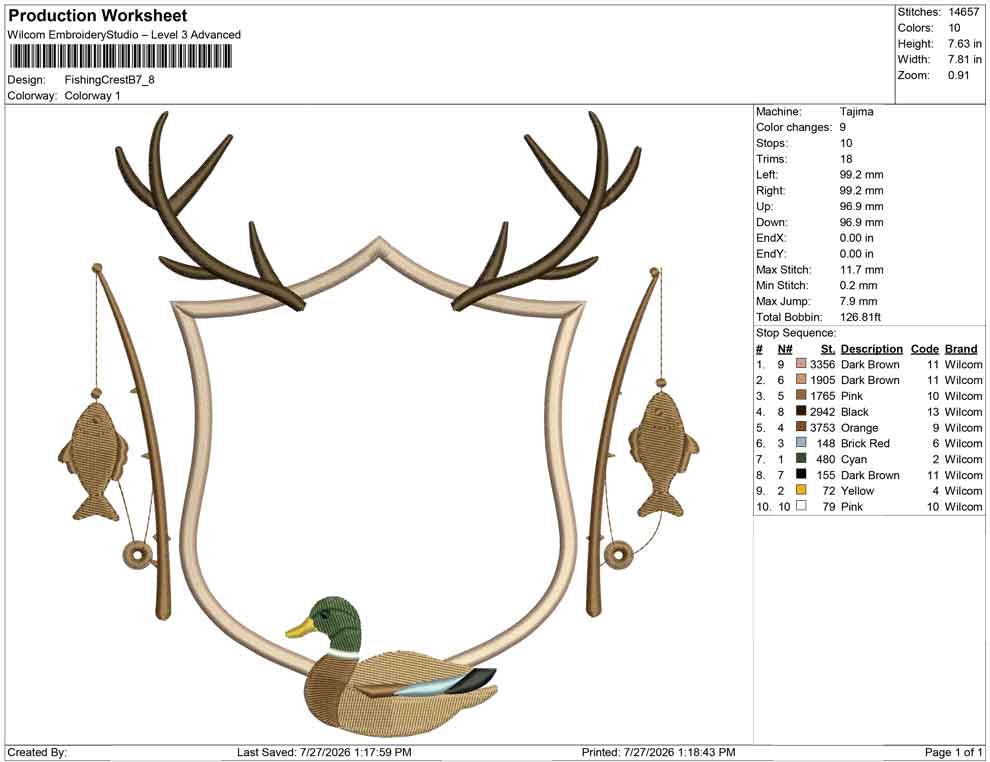Screen dimensions: 990x762
Task: Click the "Printed" timestamp in footer
Action: click(659, 752)
